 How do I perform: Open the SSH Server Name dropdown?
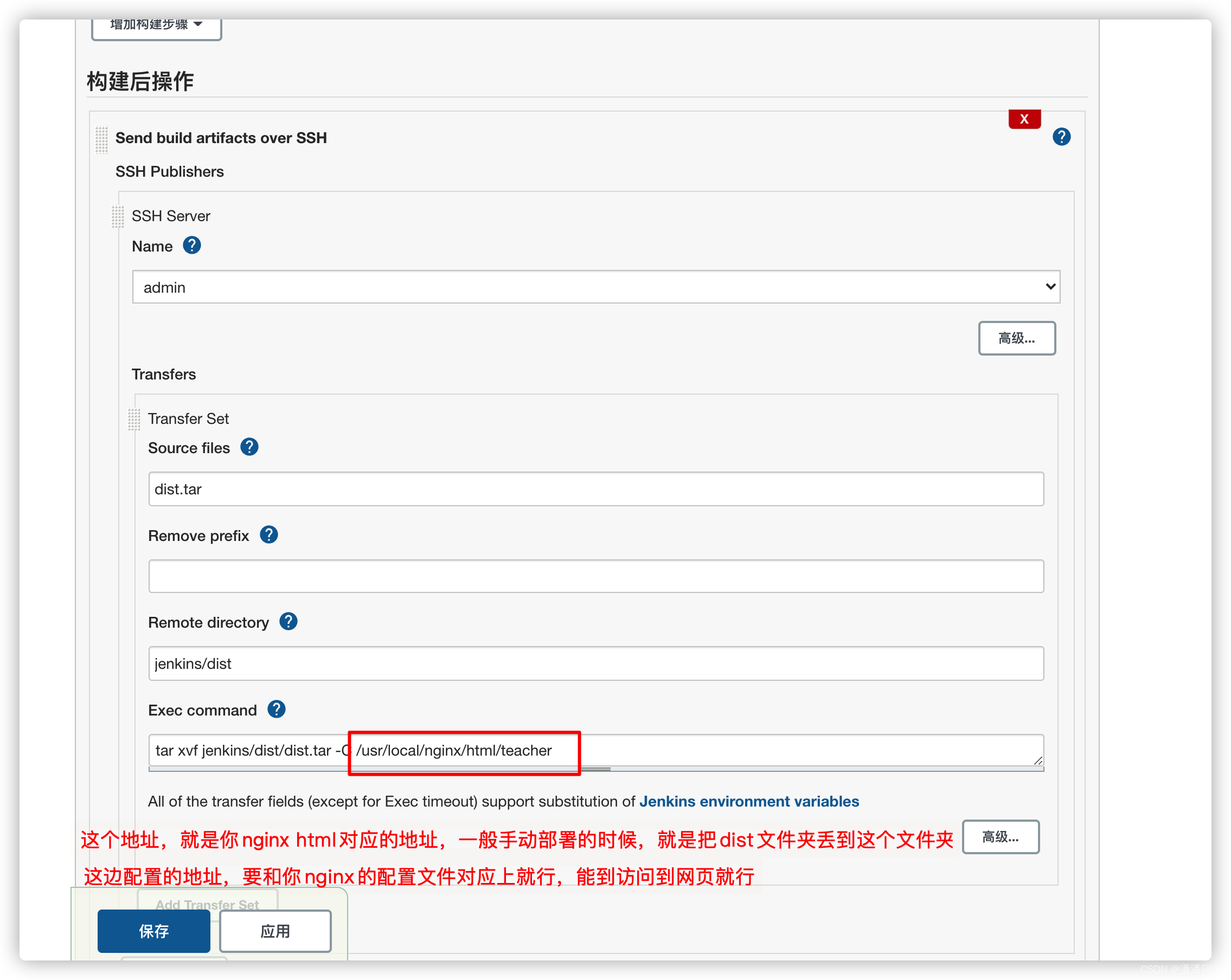click(x=596, y=287)
